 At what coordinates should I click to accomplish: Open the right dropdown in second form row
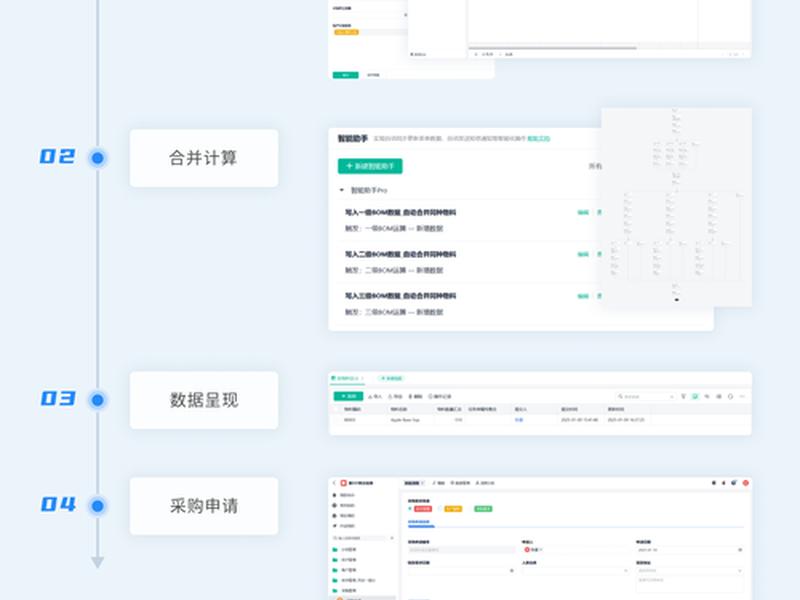689,570
